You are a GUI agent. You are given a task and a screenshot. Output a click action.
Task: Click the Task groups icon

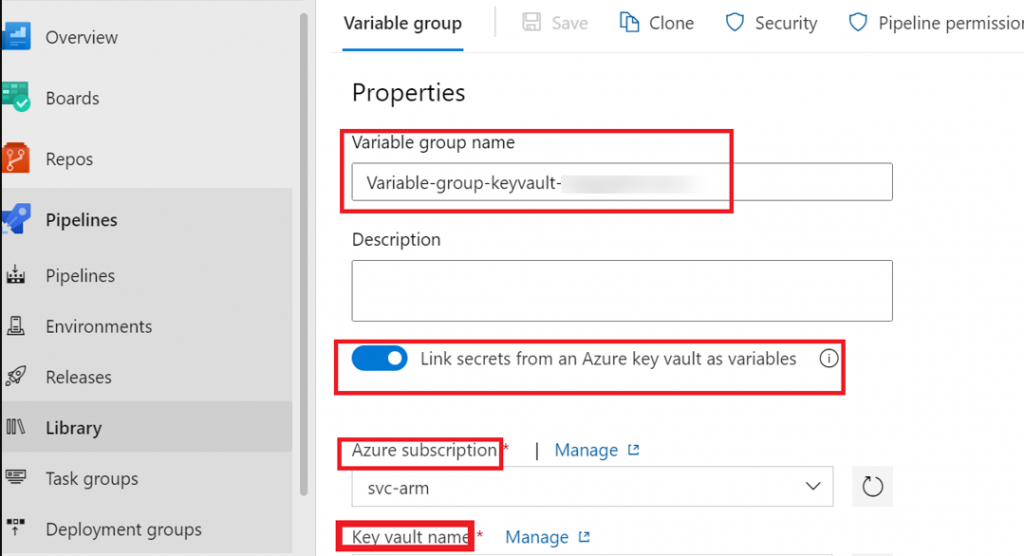pos(16,478)
